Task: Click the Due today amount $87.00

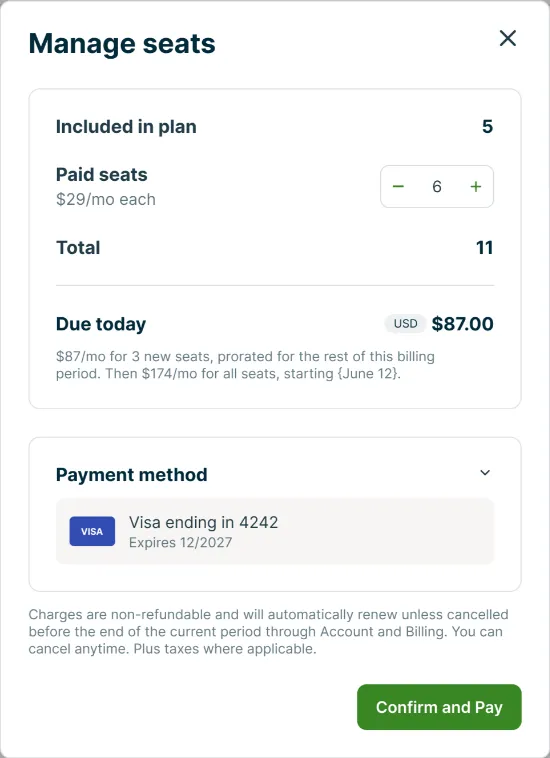Action: click(x=463, y=324)
